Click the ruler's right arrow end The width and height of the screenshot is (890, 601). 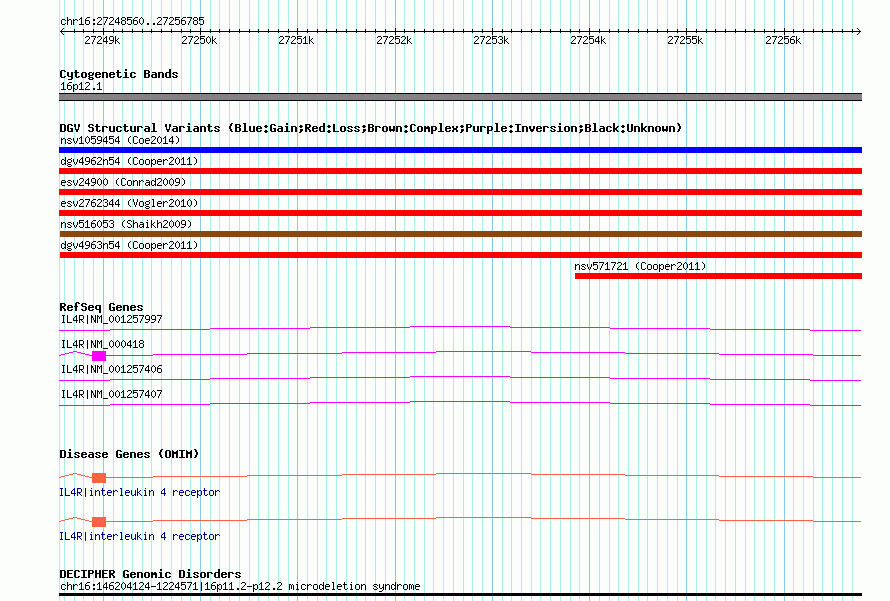click(x=859, y=31)
